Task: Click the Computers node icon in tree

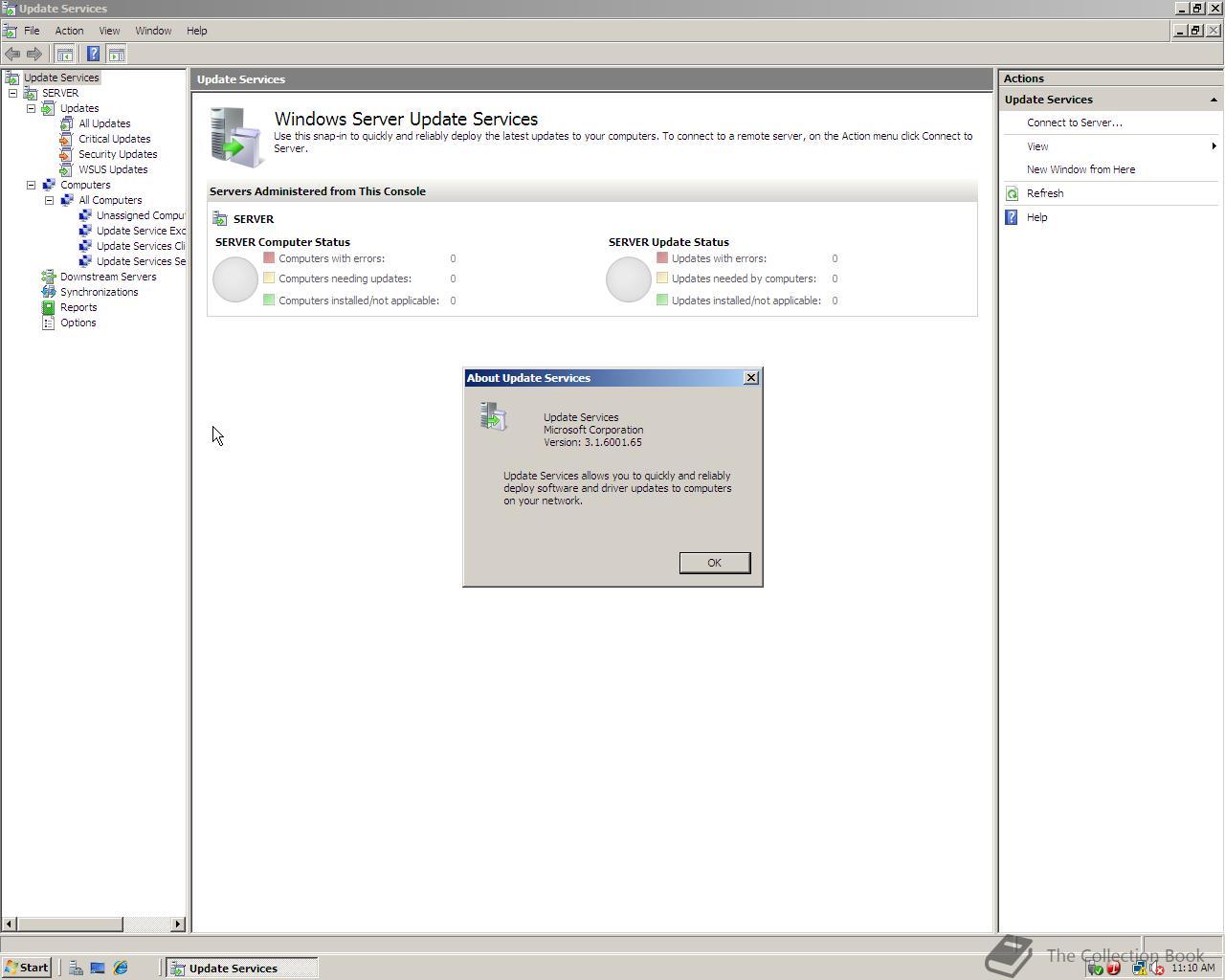Action: 49,185
